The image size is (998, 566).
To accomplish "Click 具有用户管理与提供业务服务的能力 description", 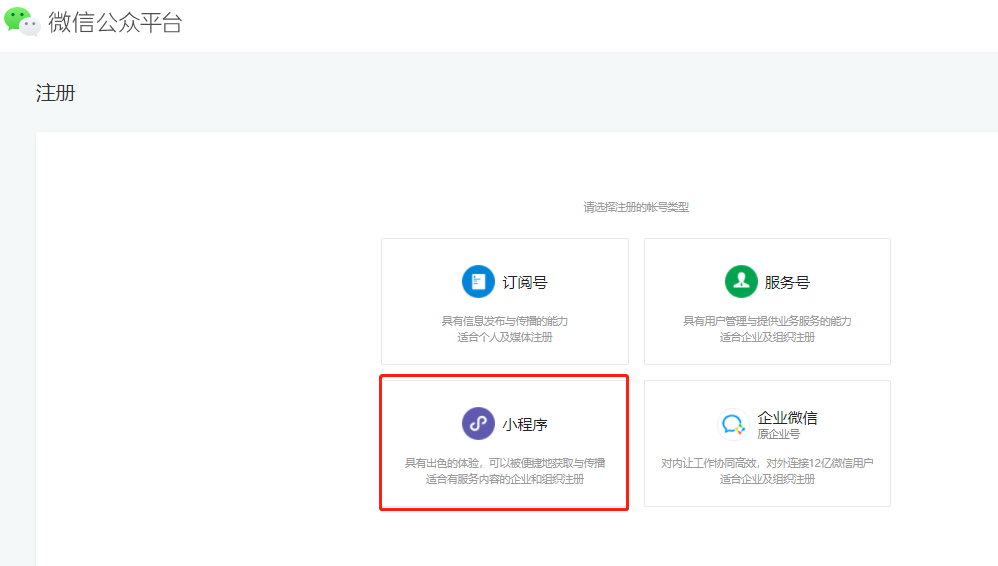I will click(x=767, y=321).
